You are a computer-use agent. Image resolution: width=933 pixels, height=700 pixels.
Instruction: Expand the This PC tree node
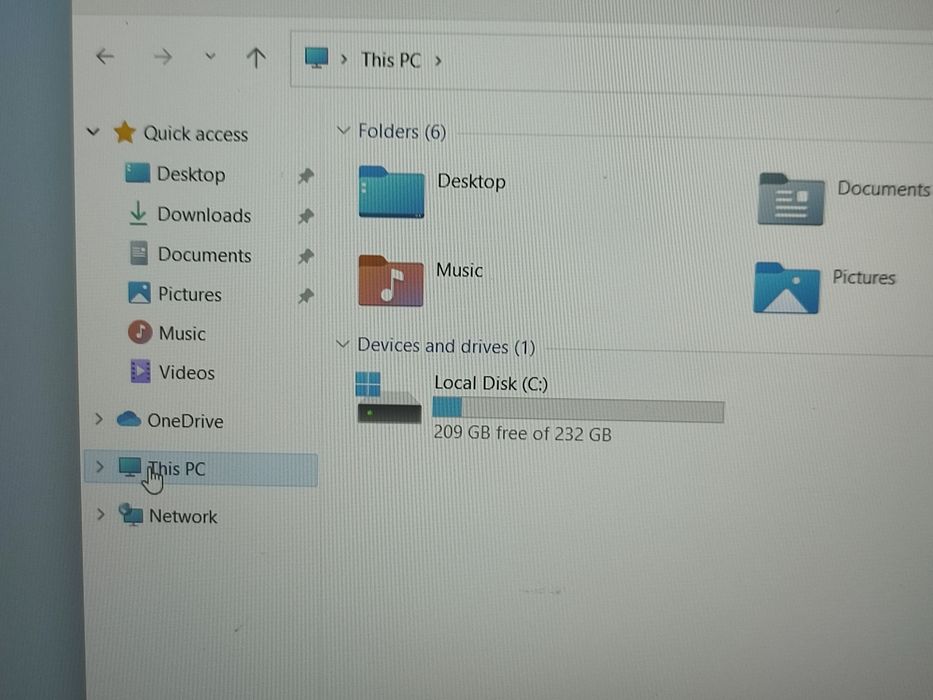tap(99, 467)
